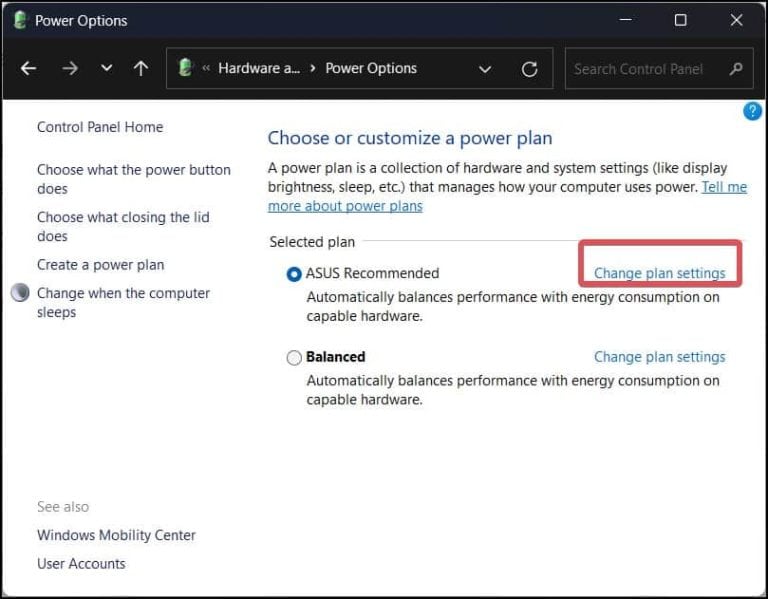Refresh the Power Options page
This screenshot has height=599, width=768.
click(x=530, y=69)
